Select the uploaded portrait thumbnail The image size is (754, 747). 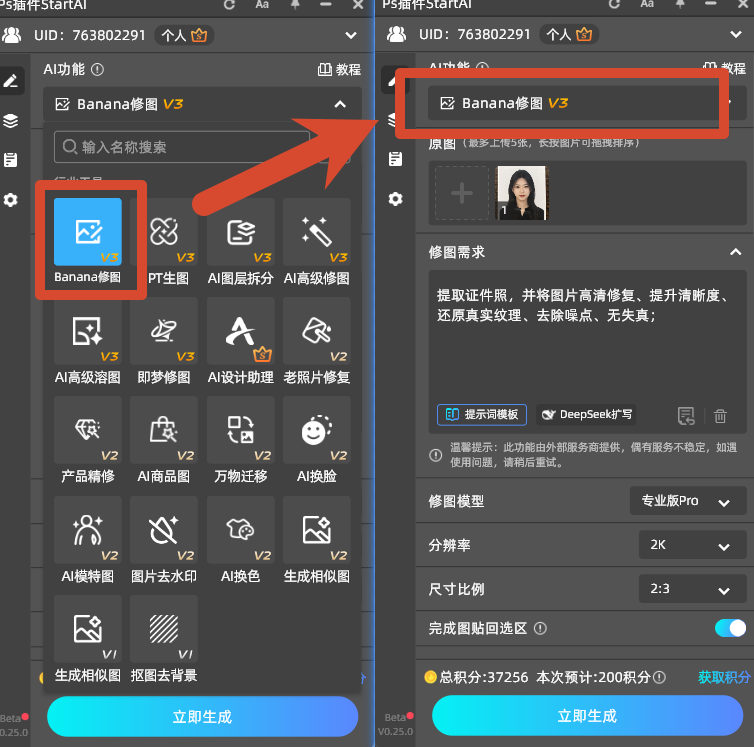[522, 193]
